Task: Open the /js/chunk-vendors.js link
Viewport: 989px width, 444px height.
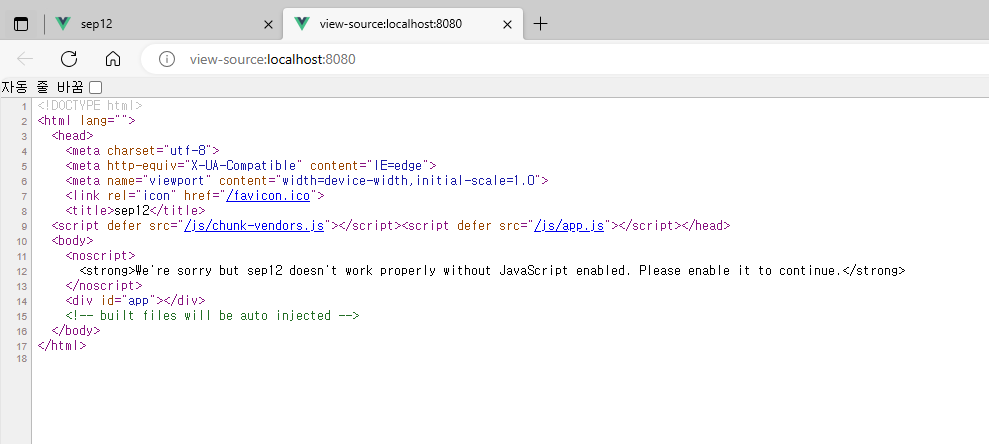Action: click(254, 226)
